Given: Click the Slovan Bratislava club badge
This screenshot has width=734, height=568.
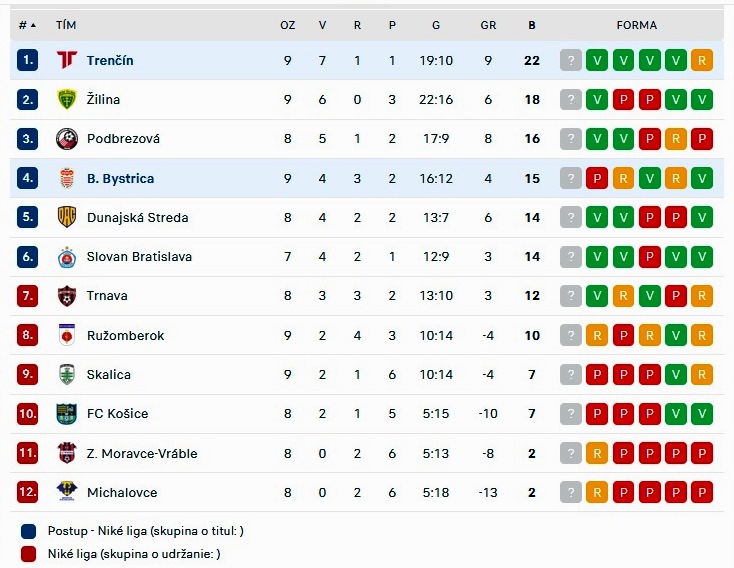Looking at the screenshot, I should 66,257.
